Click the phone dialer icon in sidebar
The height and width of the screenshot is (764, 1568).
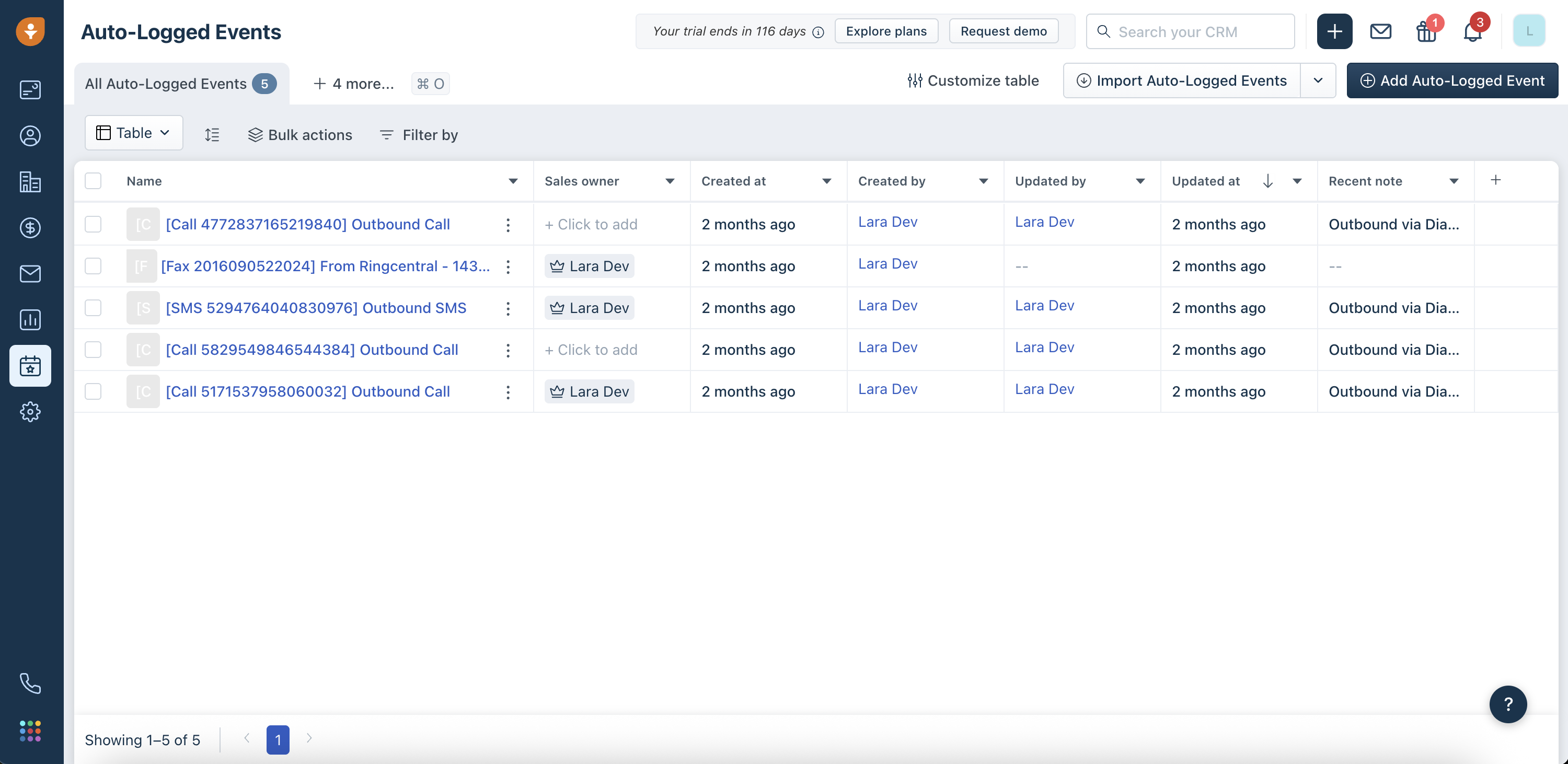30,683
